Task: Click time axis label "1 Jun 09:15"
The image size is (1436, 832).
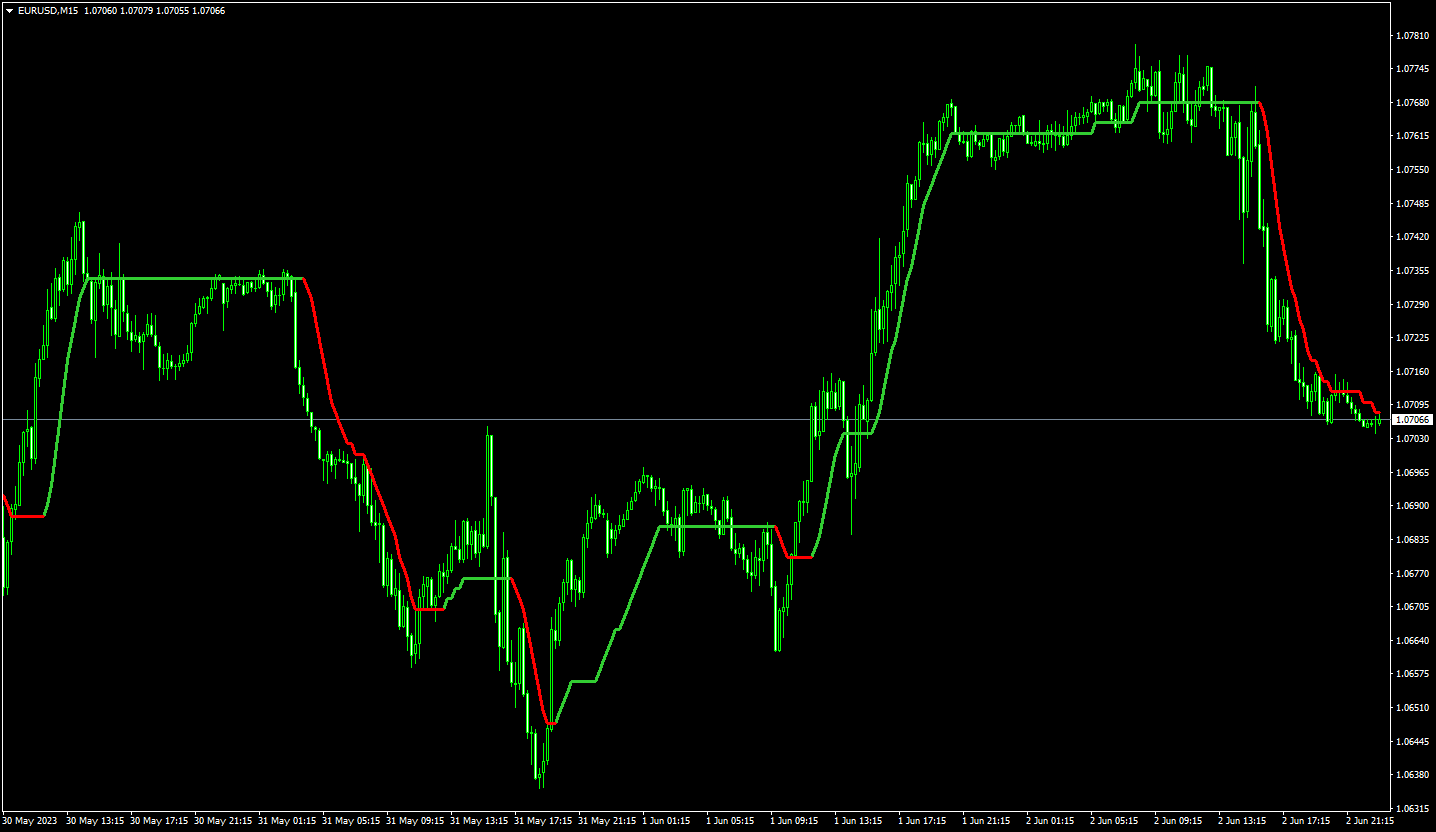Action: [796, 821]
